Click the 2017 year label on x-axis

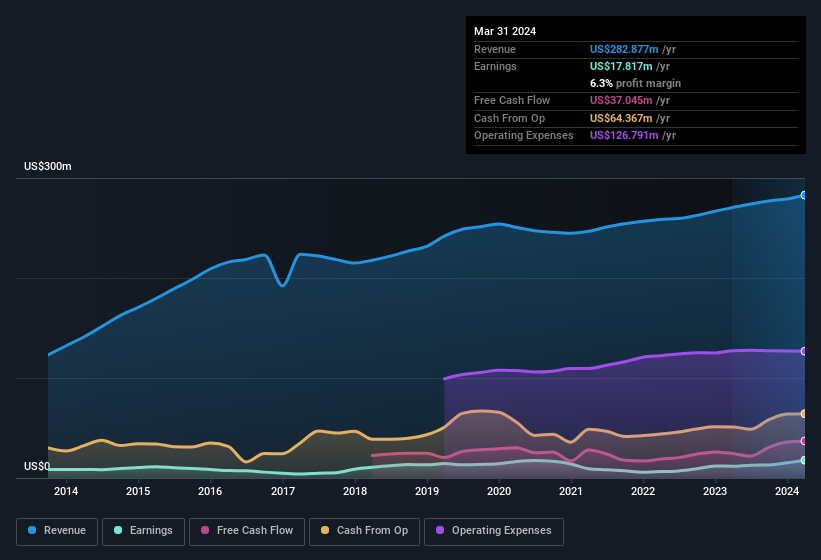pos(283,491)
